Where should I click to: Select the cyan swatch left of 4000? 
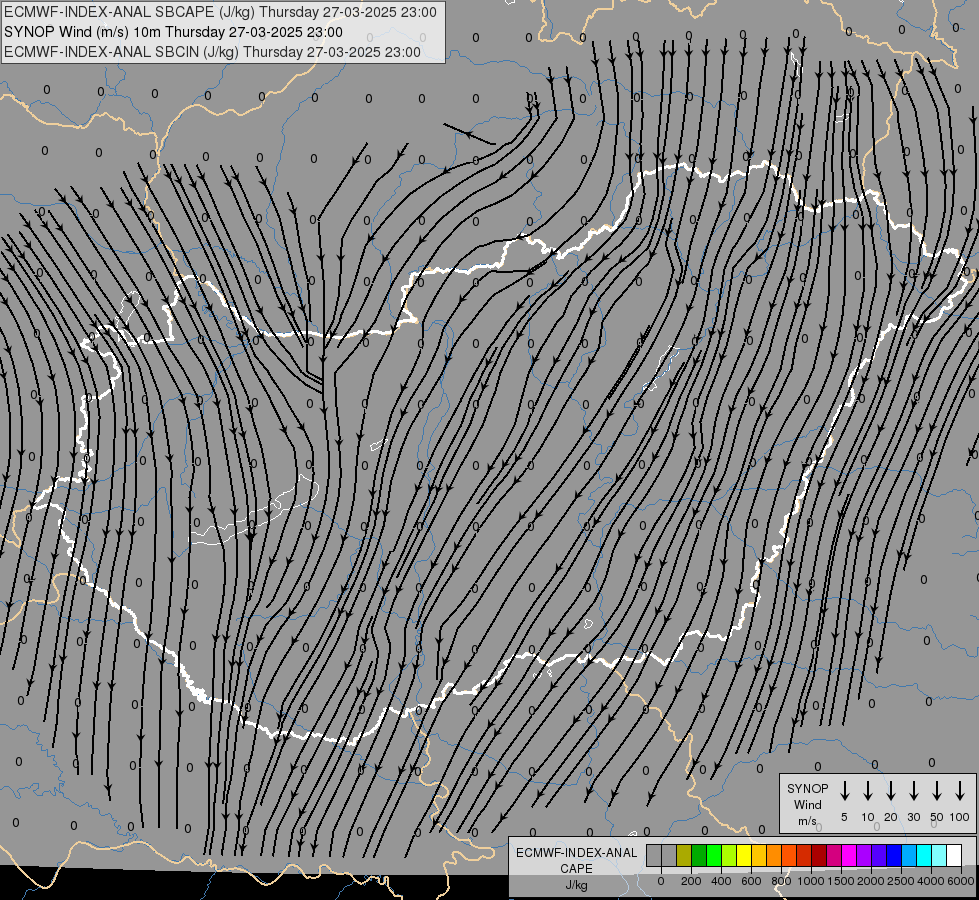point(924,855)
